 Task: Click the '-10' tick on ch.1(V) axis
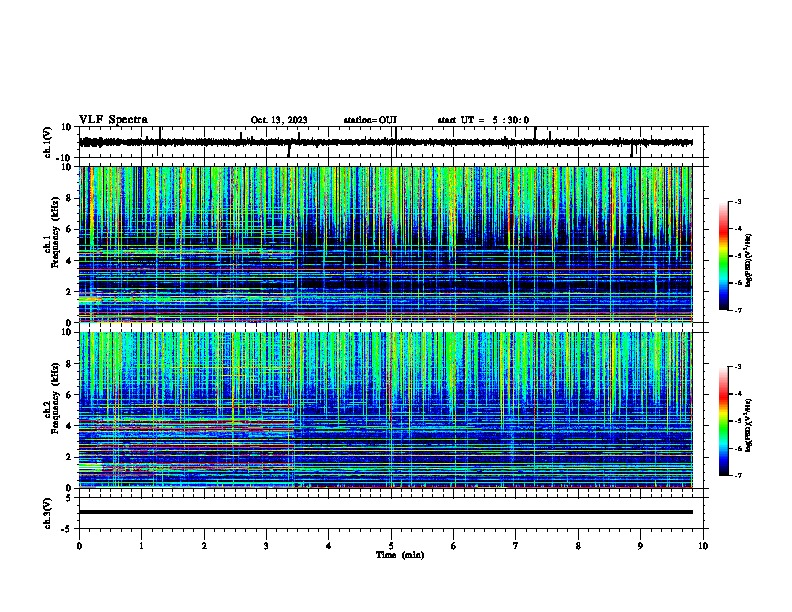tap(64, 159)
